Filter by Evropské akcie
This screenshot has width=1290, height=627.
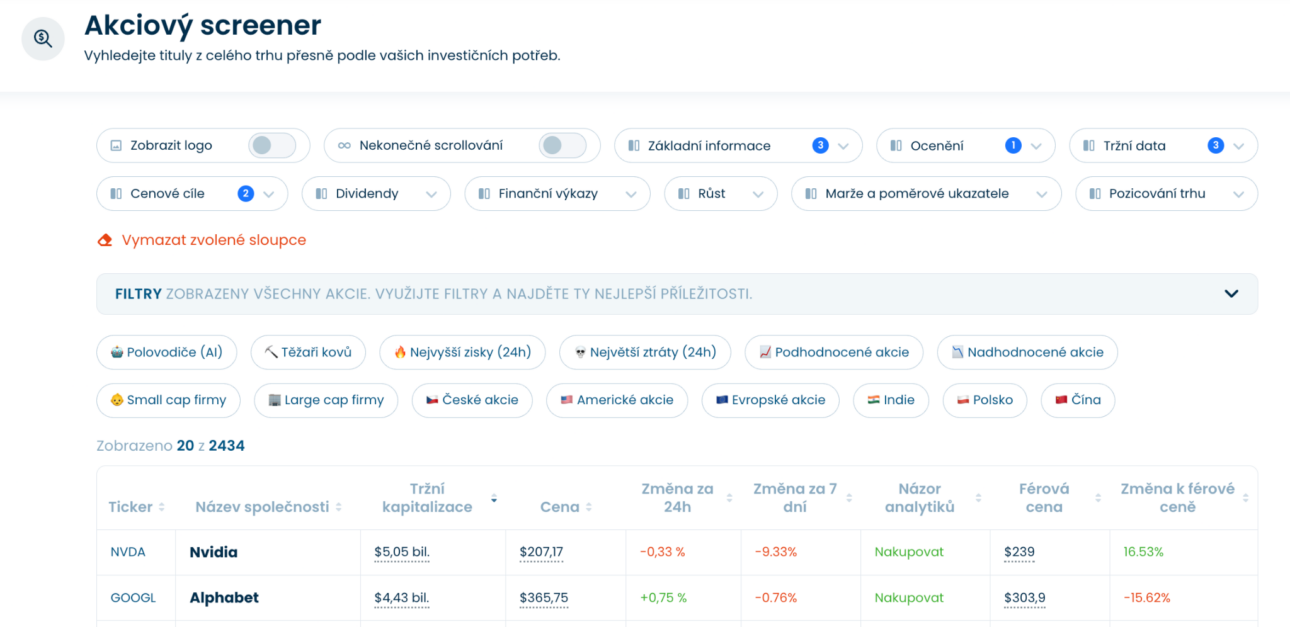coord(770,400)
